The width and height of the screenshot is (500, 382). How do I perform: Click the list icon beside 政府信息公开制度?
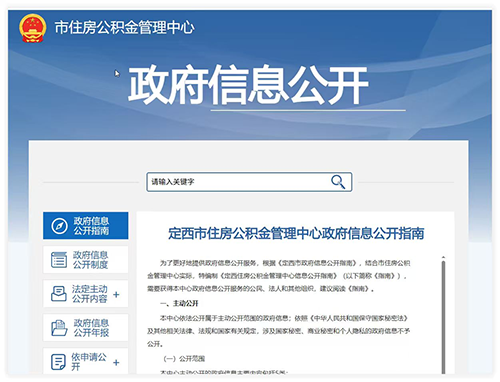pyautogui.click(x=59, y=260)
